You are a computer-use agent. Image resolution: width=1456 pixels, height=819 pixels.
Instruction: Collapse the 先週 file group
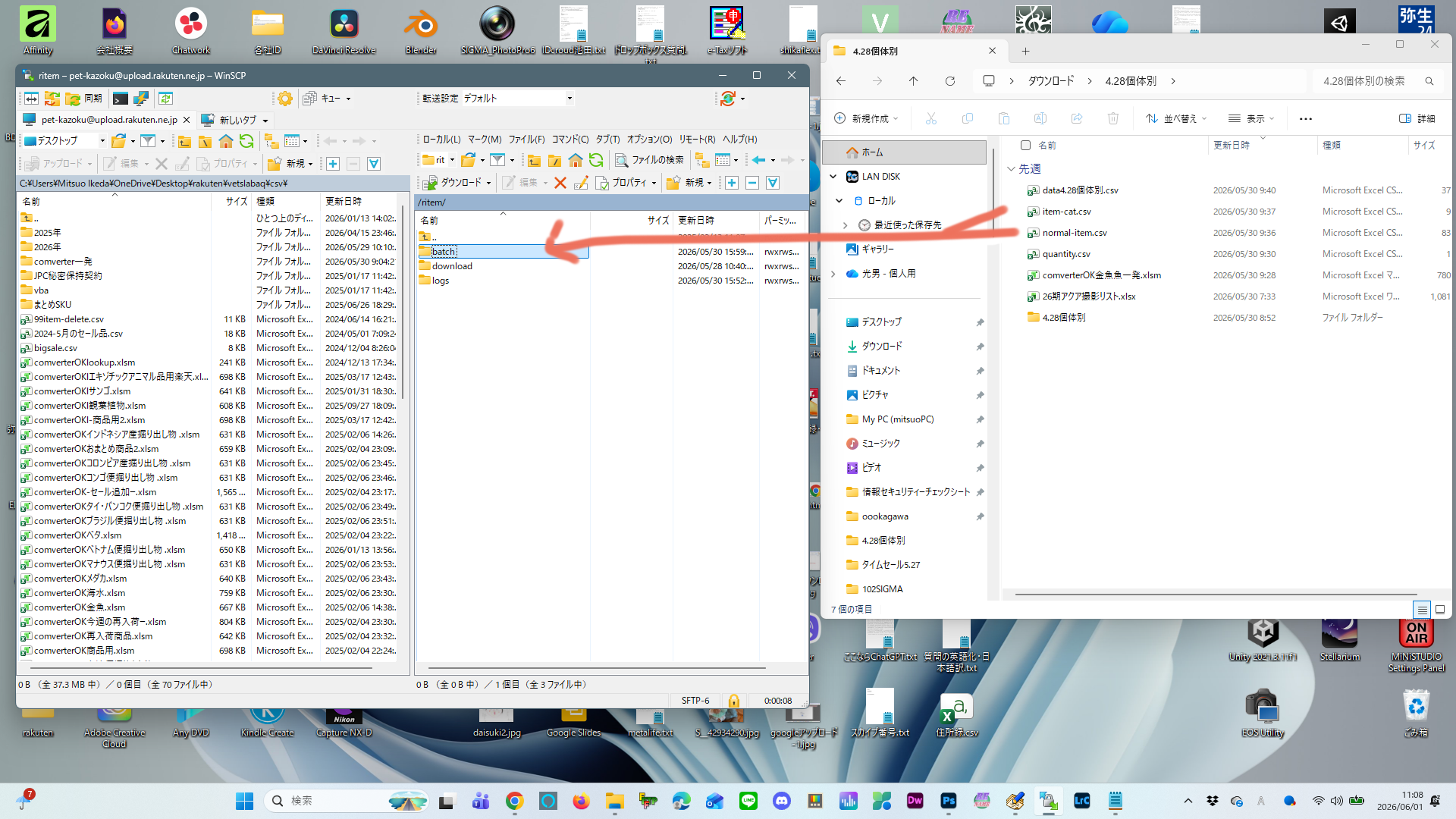coord(1011,169)
